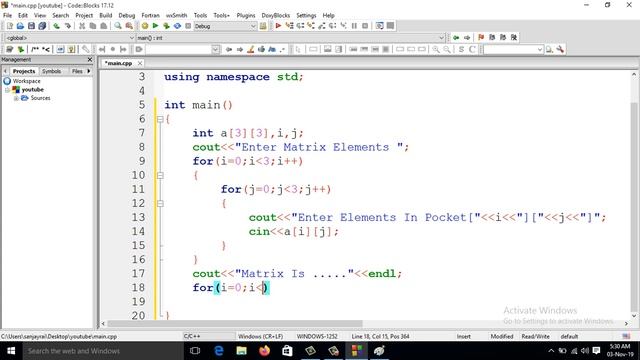
Task: Click the New file toolbar icon
Action: point(9,26)
